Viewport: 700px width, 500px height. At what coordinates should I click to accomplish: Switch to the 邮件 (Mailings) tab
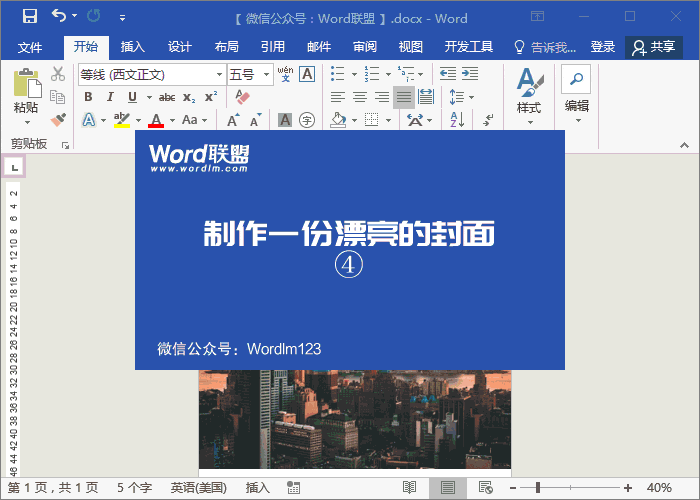[x=319, y=47]
